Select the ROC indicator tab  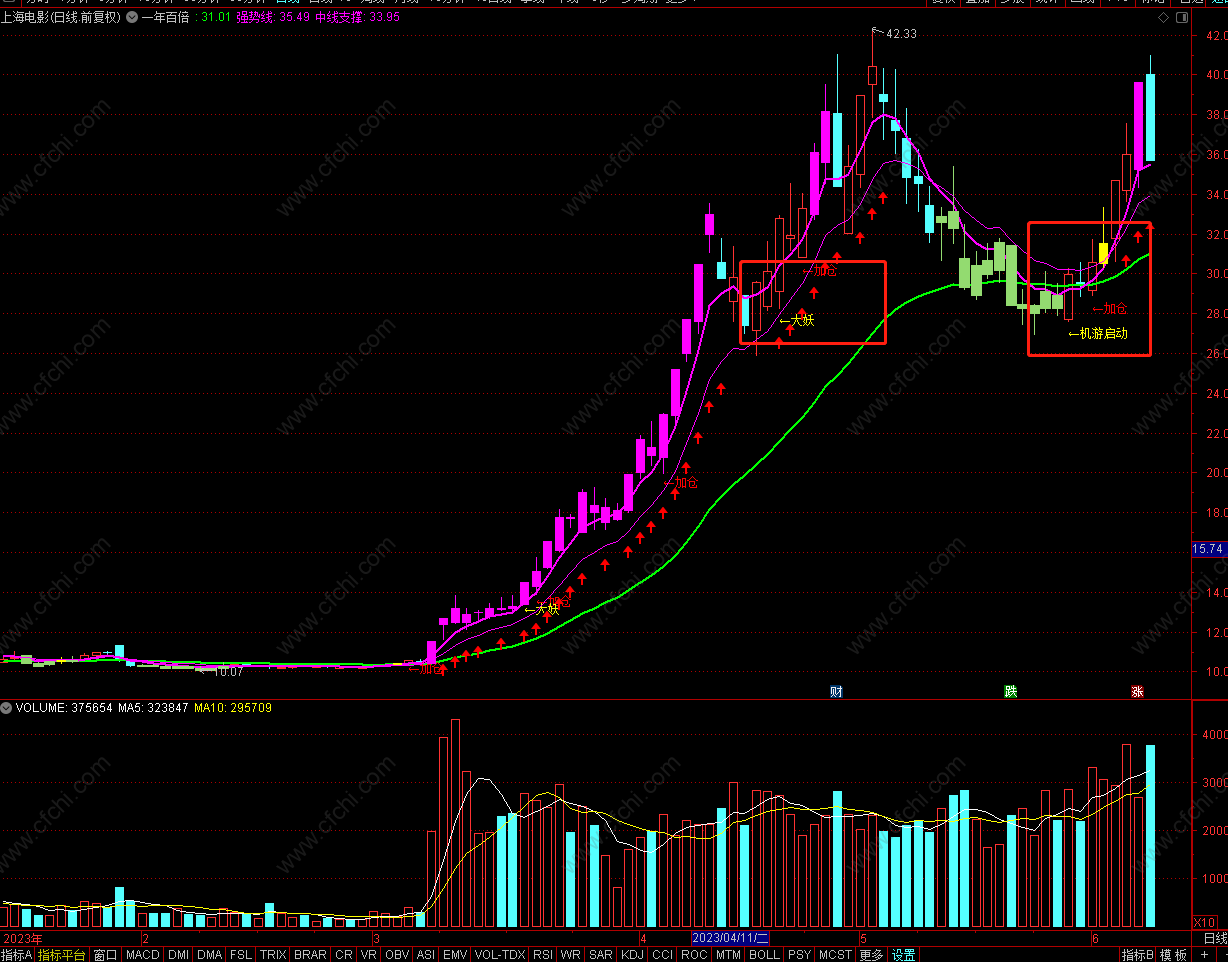[x=694, y=955]
